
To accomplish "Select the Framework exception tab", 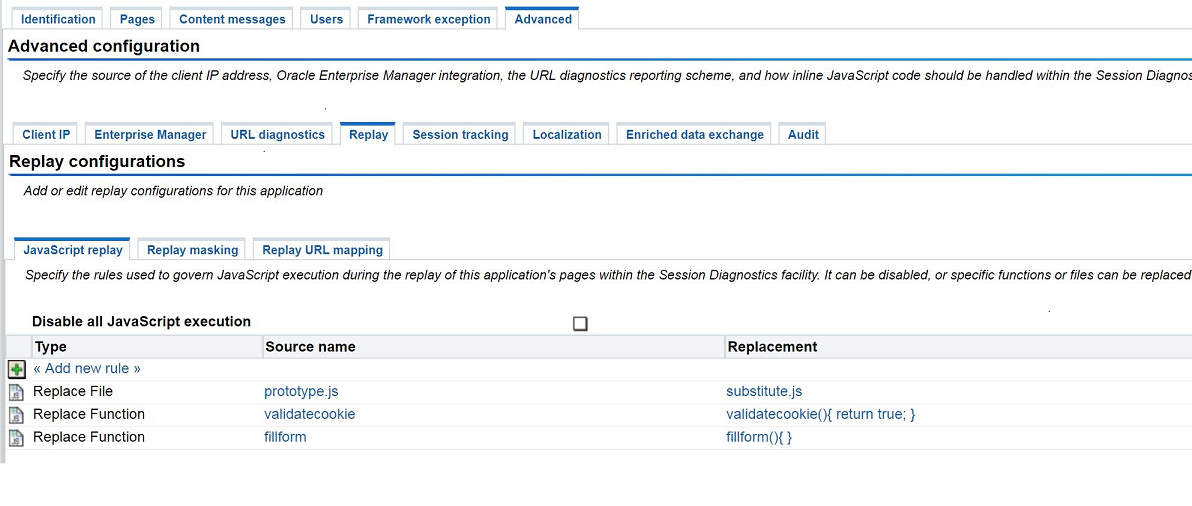I will pos(429,19).
